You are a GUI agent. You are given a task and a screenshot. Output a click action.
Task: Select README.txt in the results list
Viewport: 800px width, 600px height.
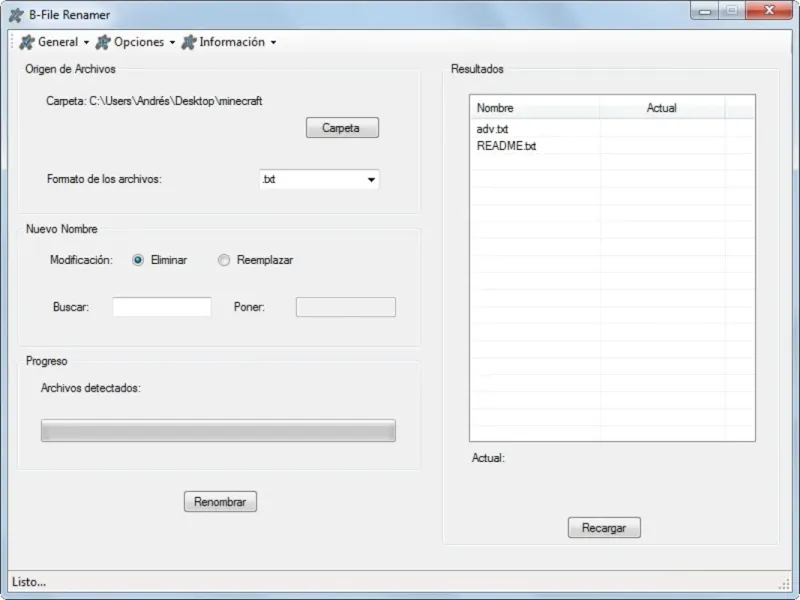(x=506, y=146)
